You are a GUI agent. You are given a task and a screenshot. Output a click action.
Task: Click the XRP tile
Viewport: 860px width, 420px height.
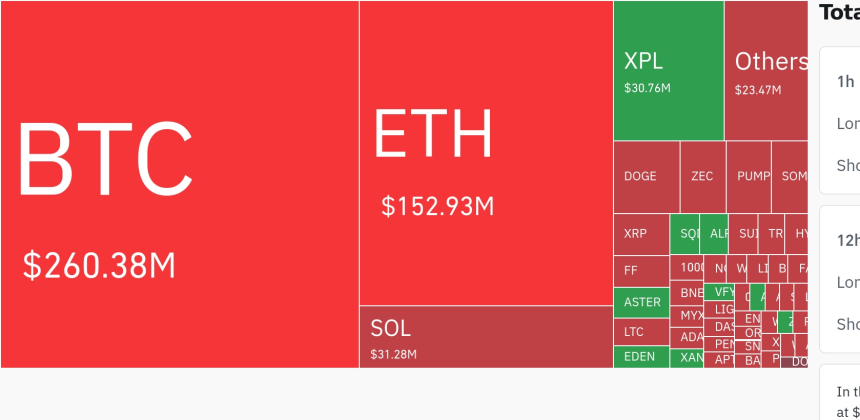coord(640,234)
